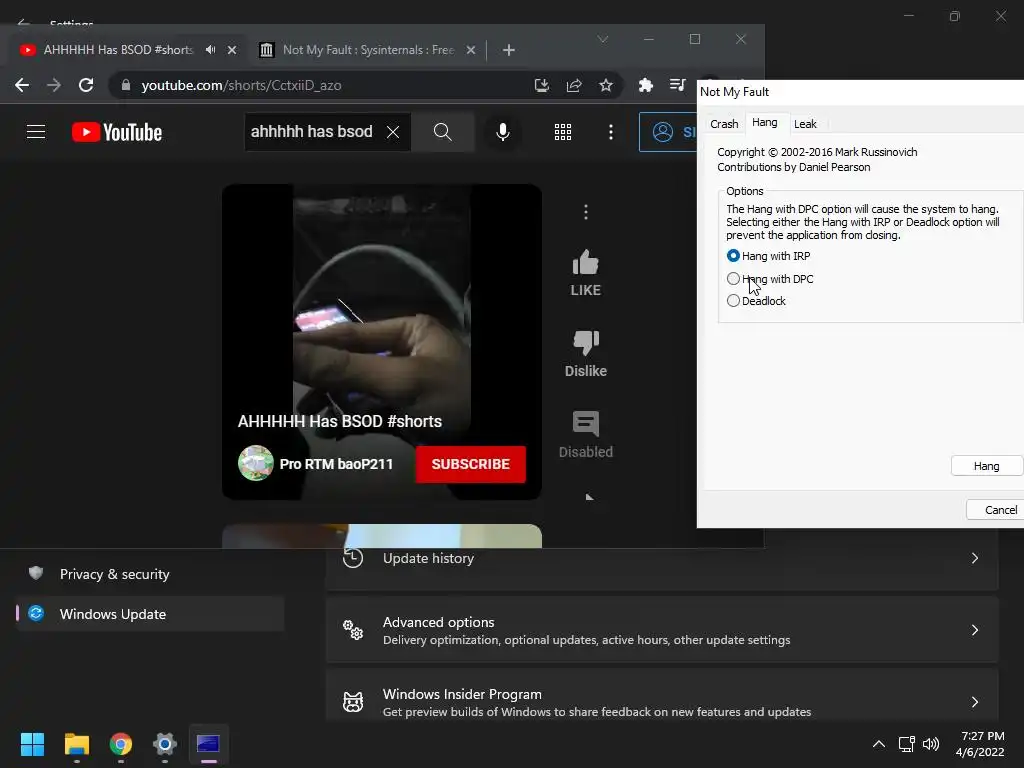1024x768 pixels.
Task: Go back in the Chrome browser
Action: pos(22,85)
